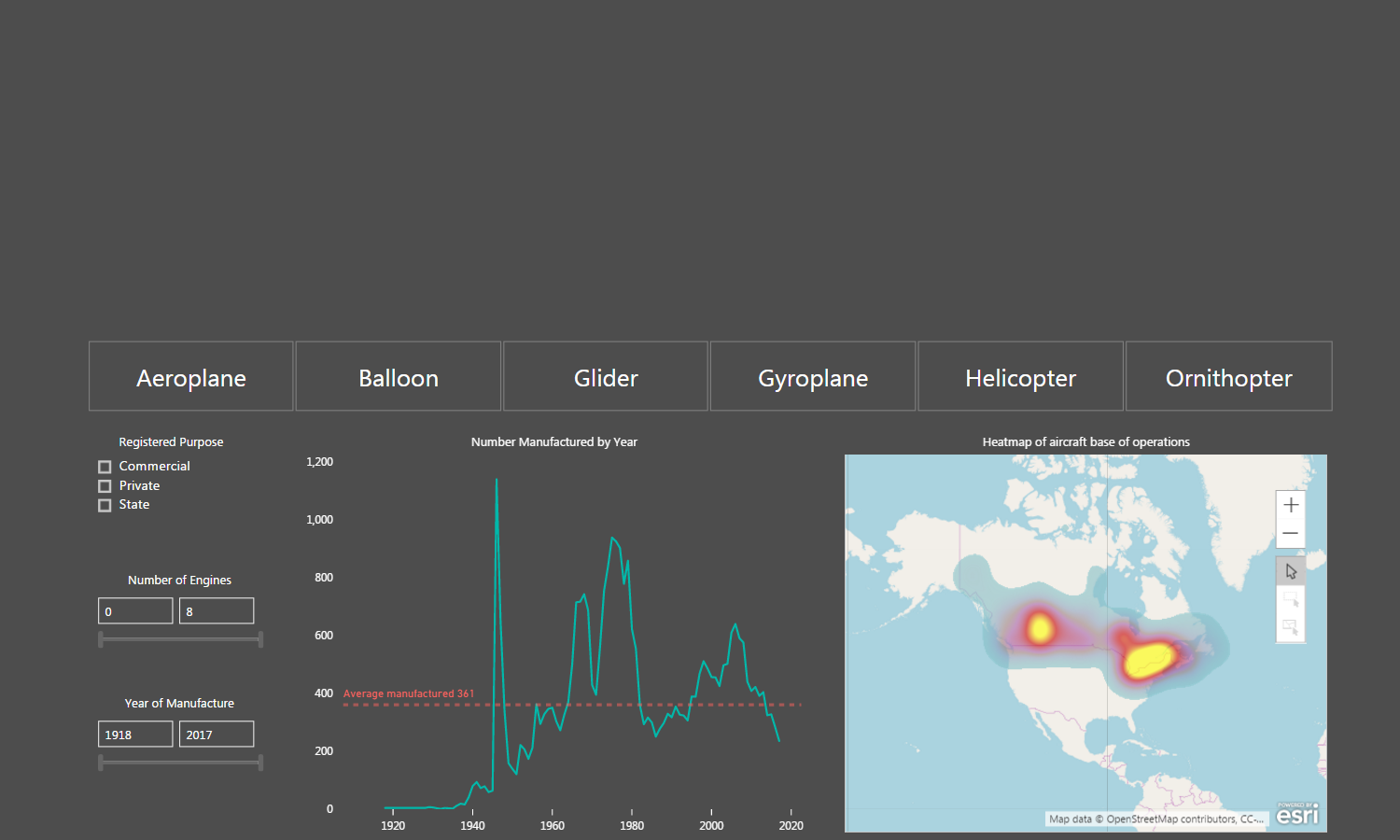Grab the Number of Engines slider right handle

260,639
